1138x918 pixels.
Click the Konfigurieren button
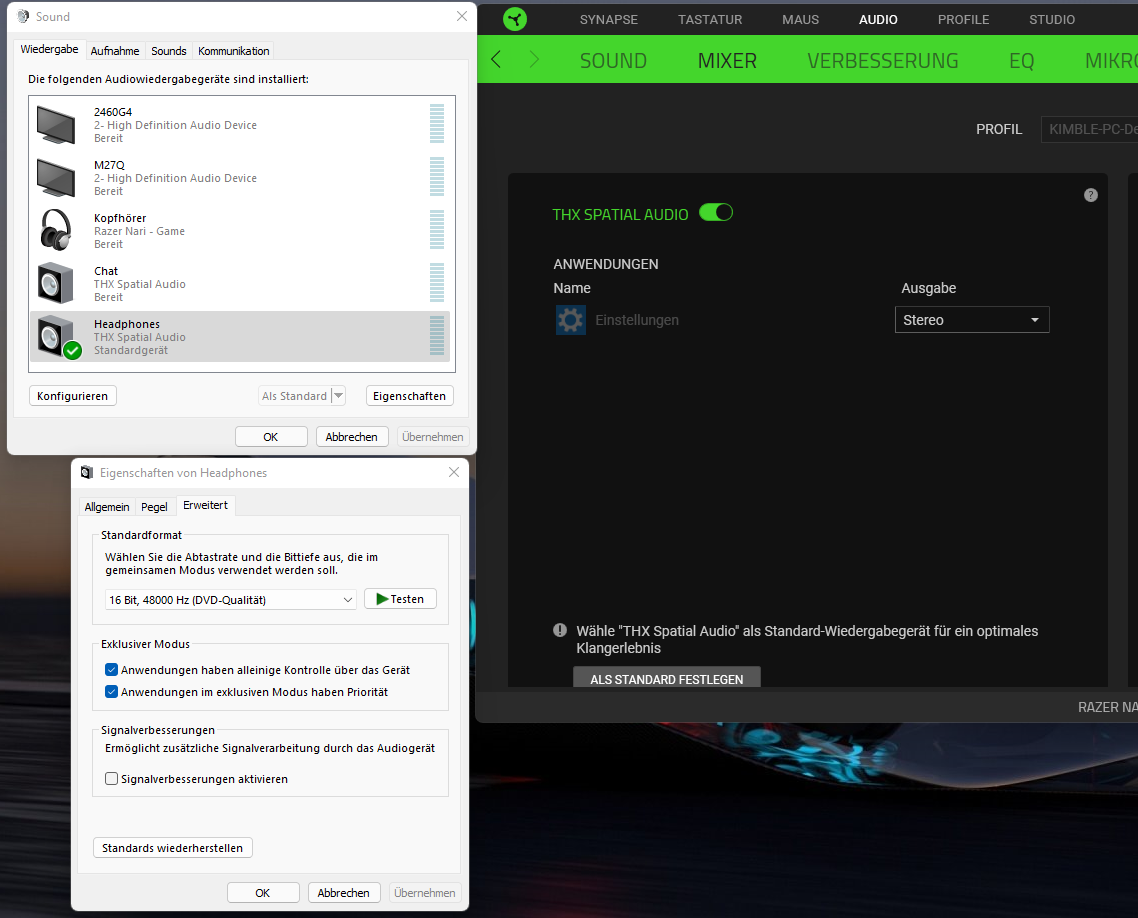point(73,396)
